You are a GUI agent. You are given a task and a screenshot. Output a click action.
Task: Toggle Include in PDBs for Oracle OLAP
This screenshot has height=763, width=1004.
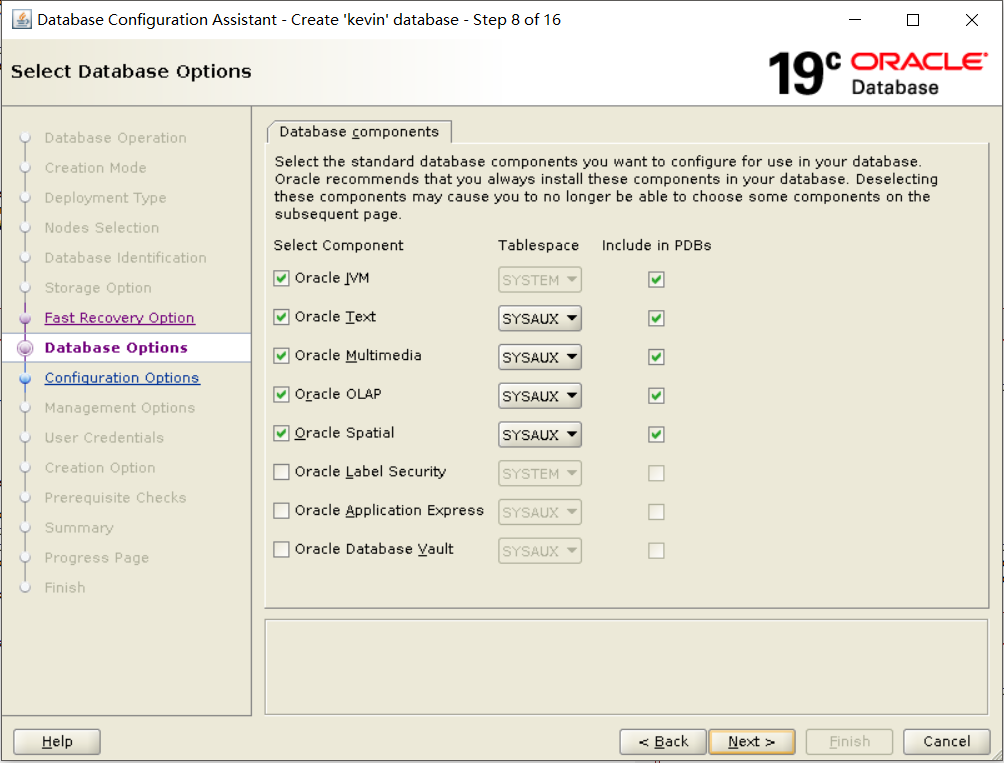(x=656, y=396)
